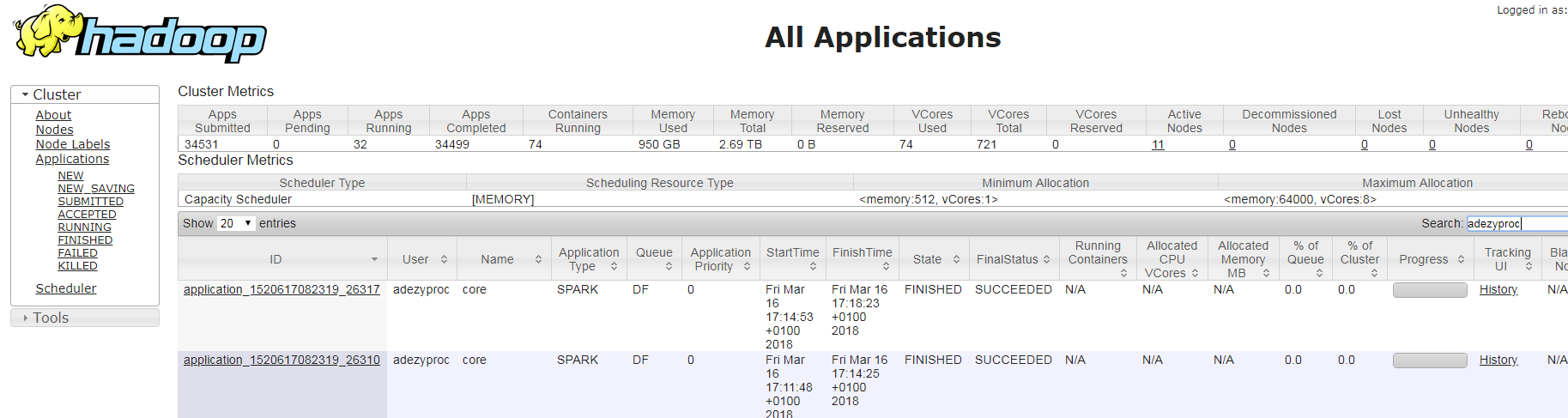
Task: Go to the Scheduler page
Action: [x=65, y=288]
